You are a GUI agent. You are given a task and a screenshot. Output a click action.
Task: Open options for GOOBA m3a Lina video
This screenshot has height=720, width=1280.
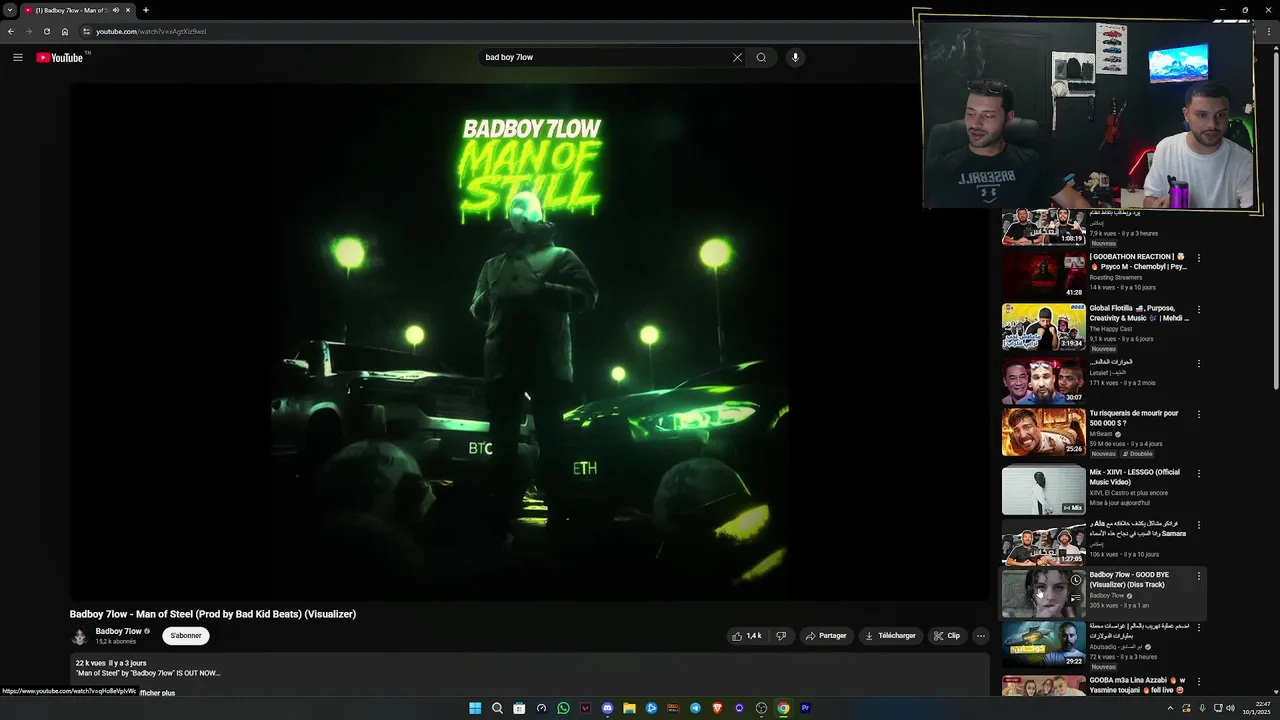(1198, 681)
